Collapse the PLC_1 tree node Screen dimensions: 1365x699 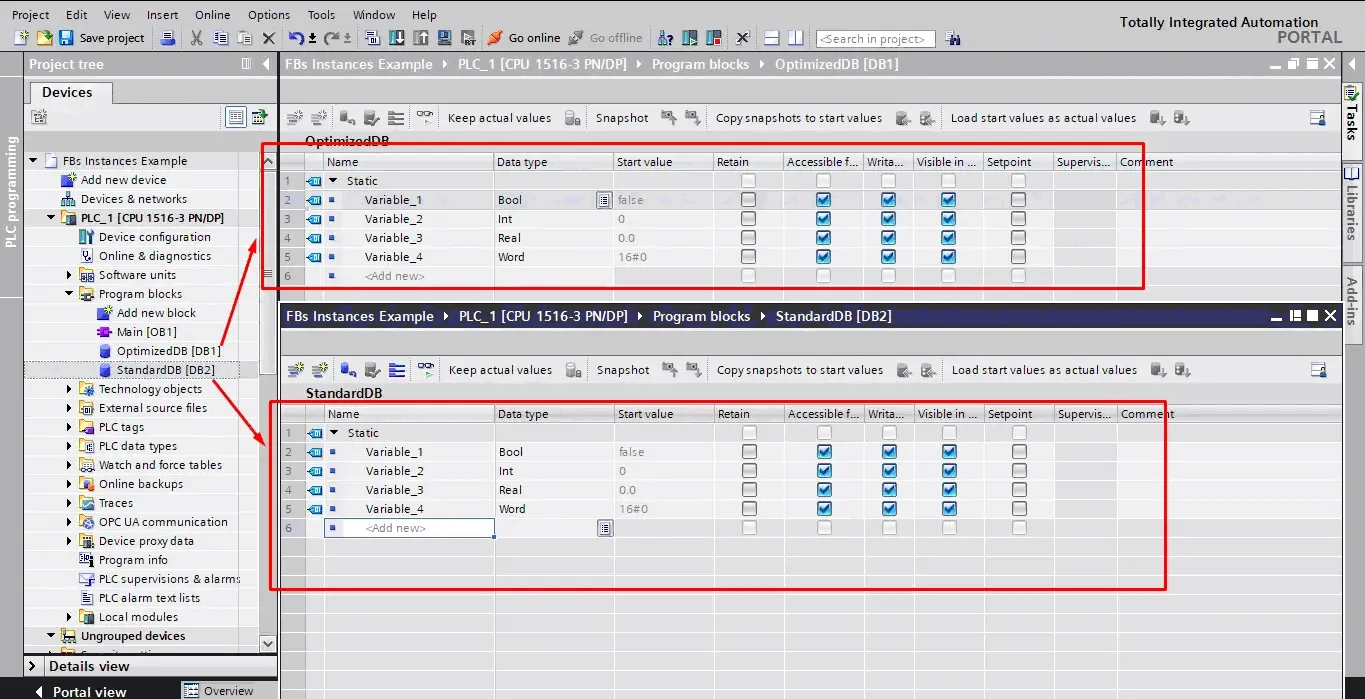pos(51,218)
